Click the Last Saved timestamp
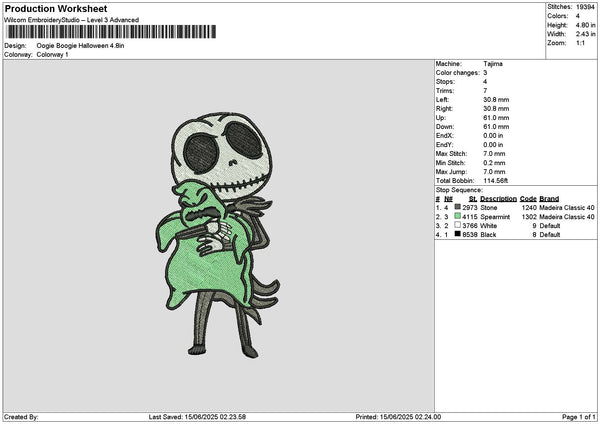 [197, 417]
